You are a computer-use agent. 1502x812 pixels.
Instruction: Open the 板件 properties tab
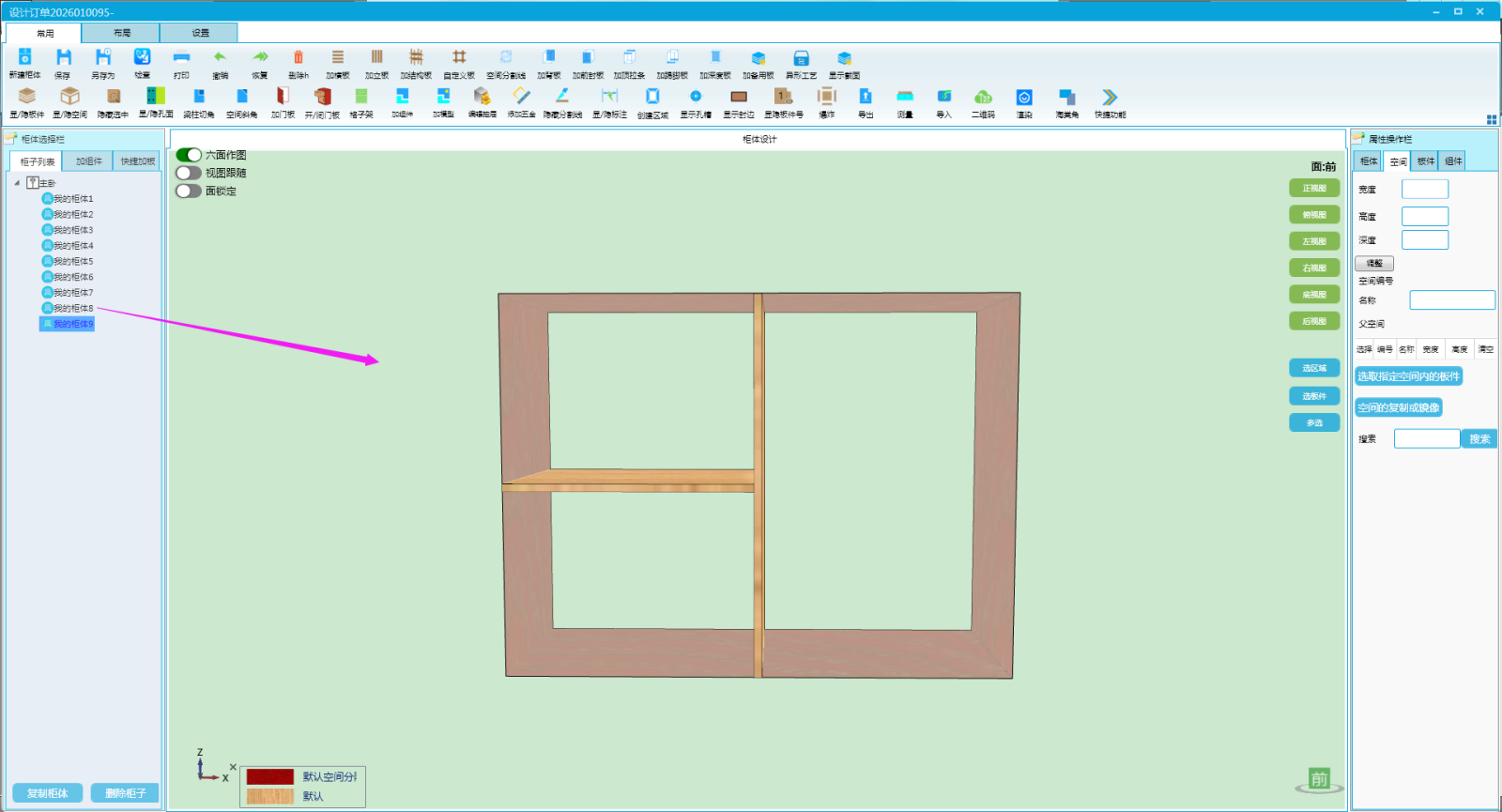(x=1426, y=161)
